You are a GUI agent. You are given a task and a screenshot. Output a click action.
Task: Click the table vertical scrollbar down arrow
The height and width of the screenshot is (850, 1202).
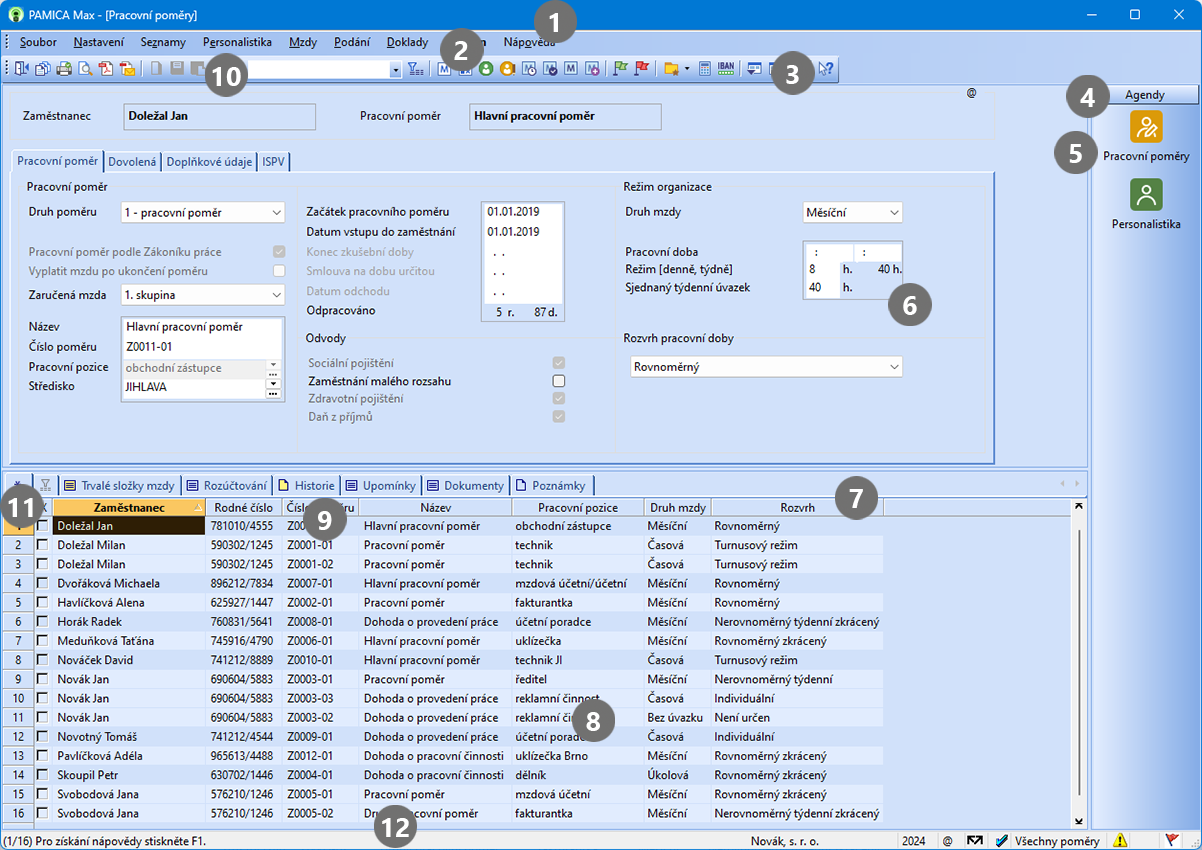(x=1078, y=821)
